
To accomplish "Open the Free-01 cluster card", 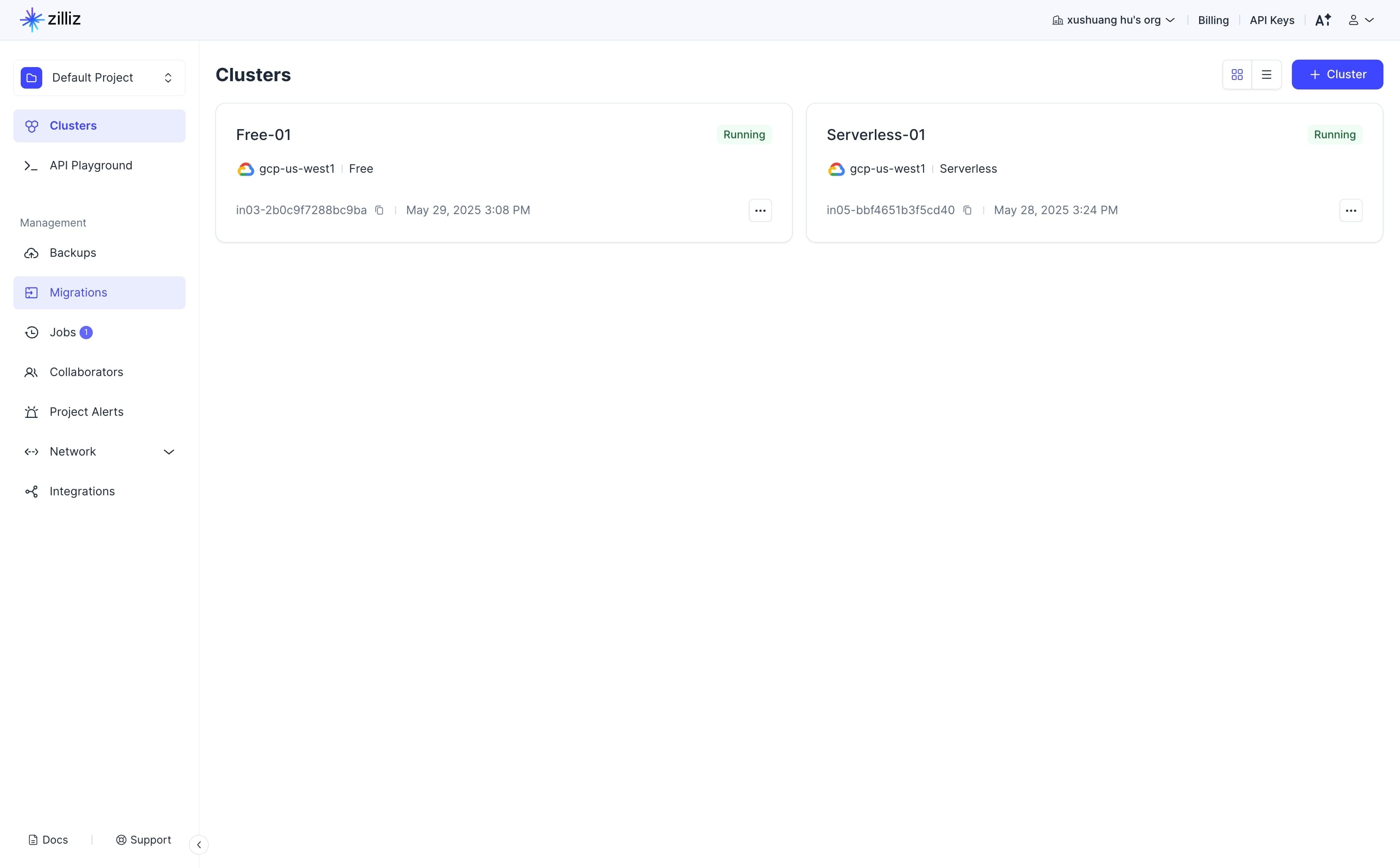I will [504, 173].
